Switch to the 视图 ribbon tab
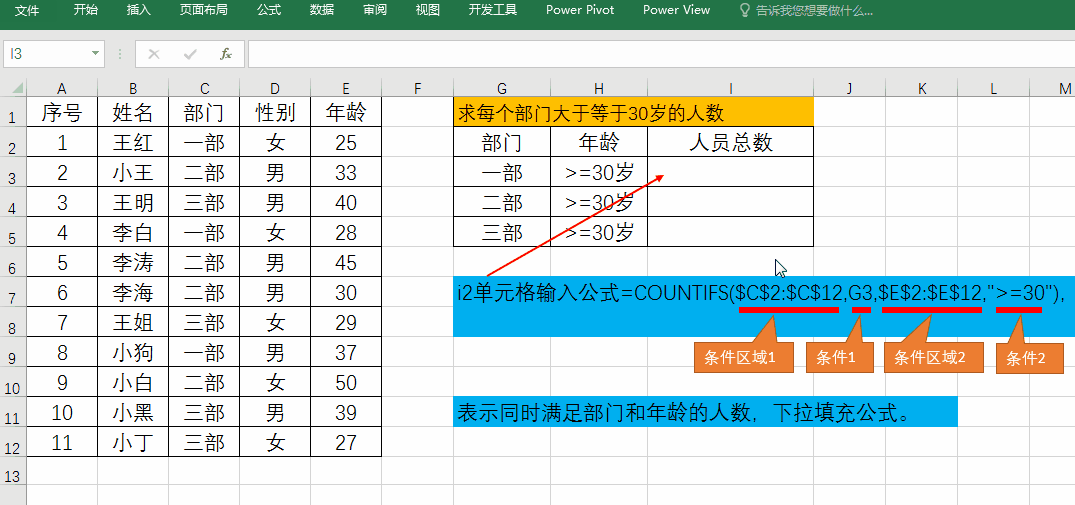 click(428, 10)
